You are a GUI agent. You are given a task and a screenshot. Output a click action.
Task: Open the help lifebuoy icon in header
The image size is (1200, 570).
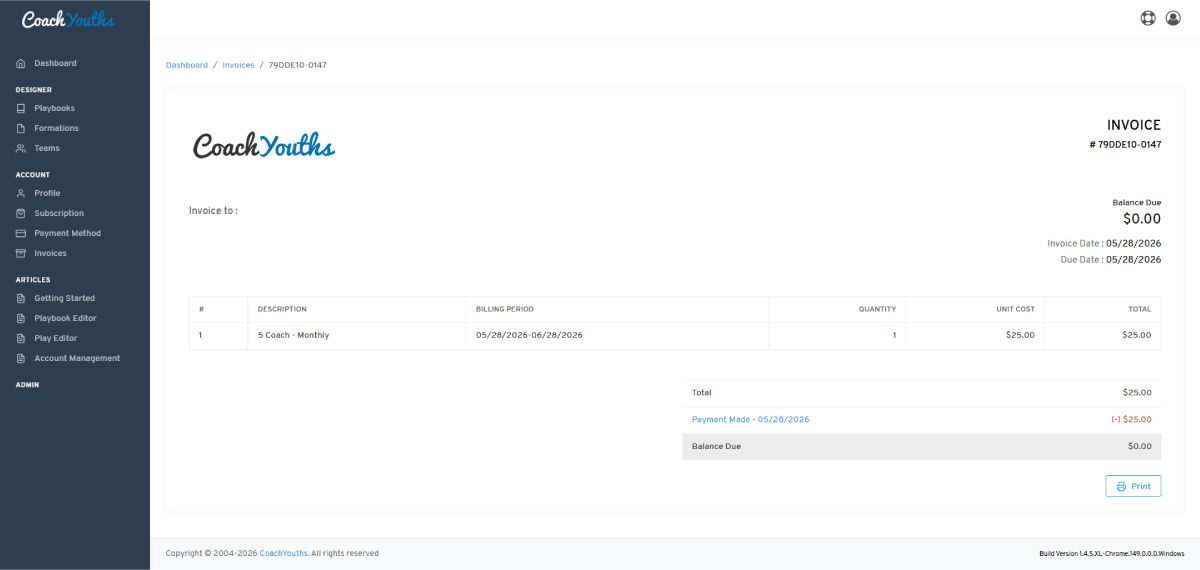pyautogui.click(x=1148, y=18)
